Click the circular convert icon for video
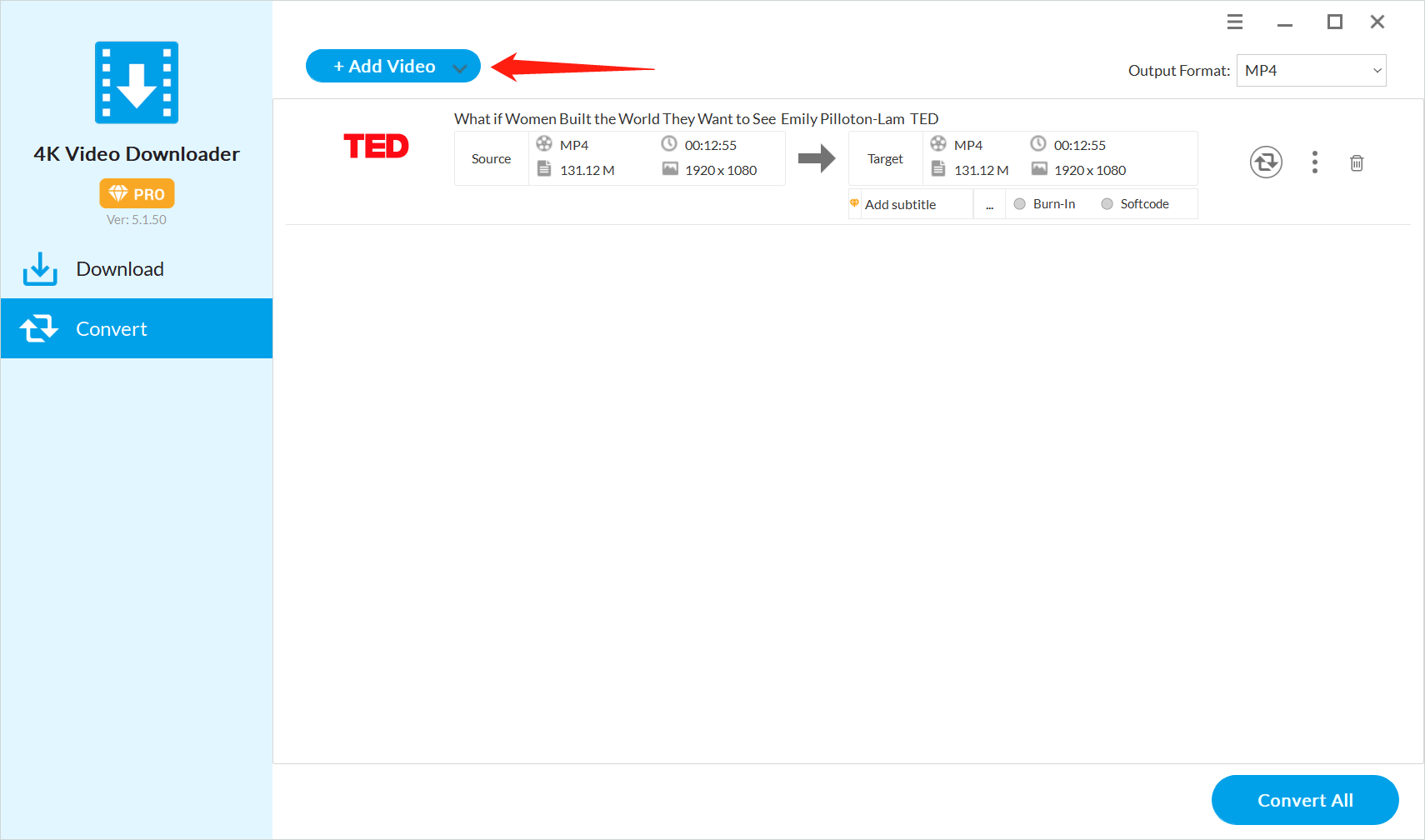Image resolution: width=1425 pixels, height=840 pixels. click(x=1265, y=162)
